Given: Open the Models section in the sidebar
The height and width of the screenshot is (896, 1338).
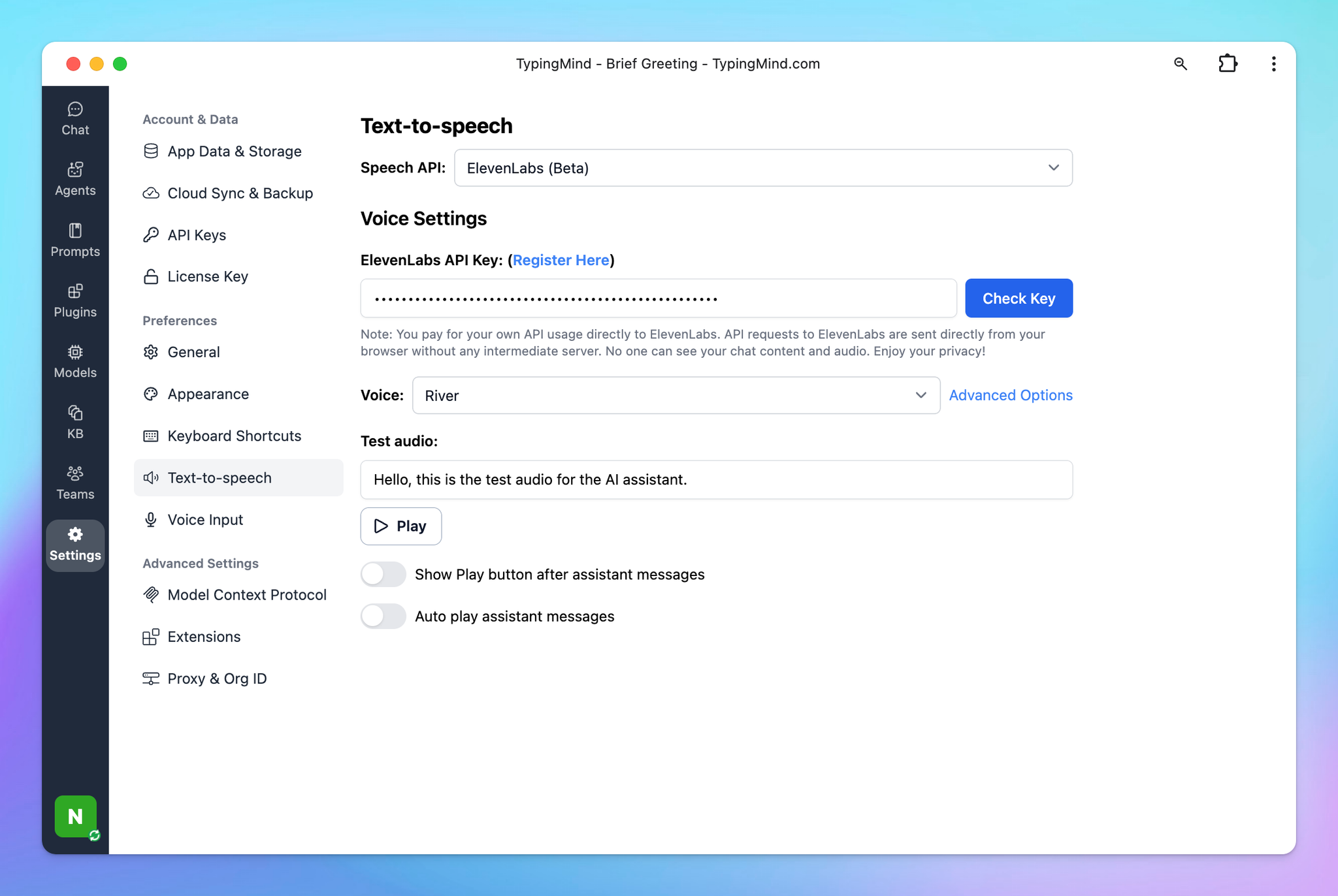Looking at the screenshot, I should [x=75, y=361].
